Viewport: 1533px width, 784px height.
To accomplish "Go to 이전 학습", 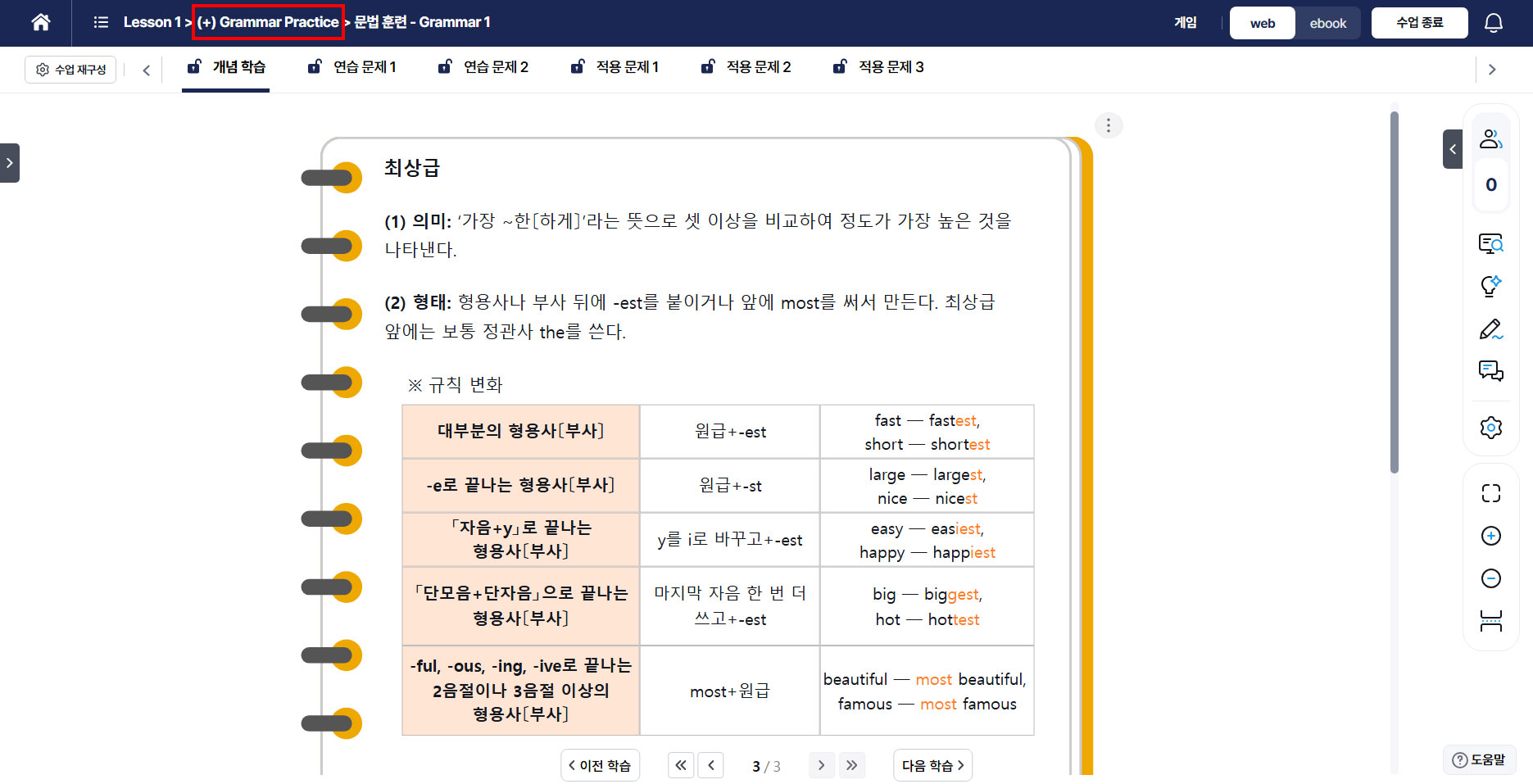I will point(600,765).
